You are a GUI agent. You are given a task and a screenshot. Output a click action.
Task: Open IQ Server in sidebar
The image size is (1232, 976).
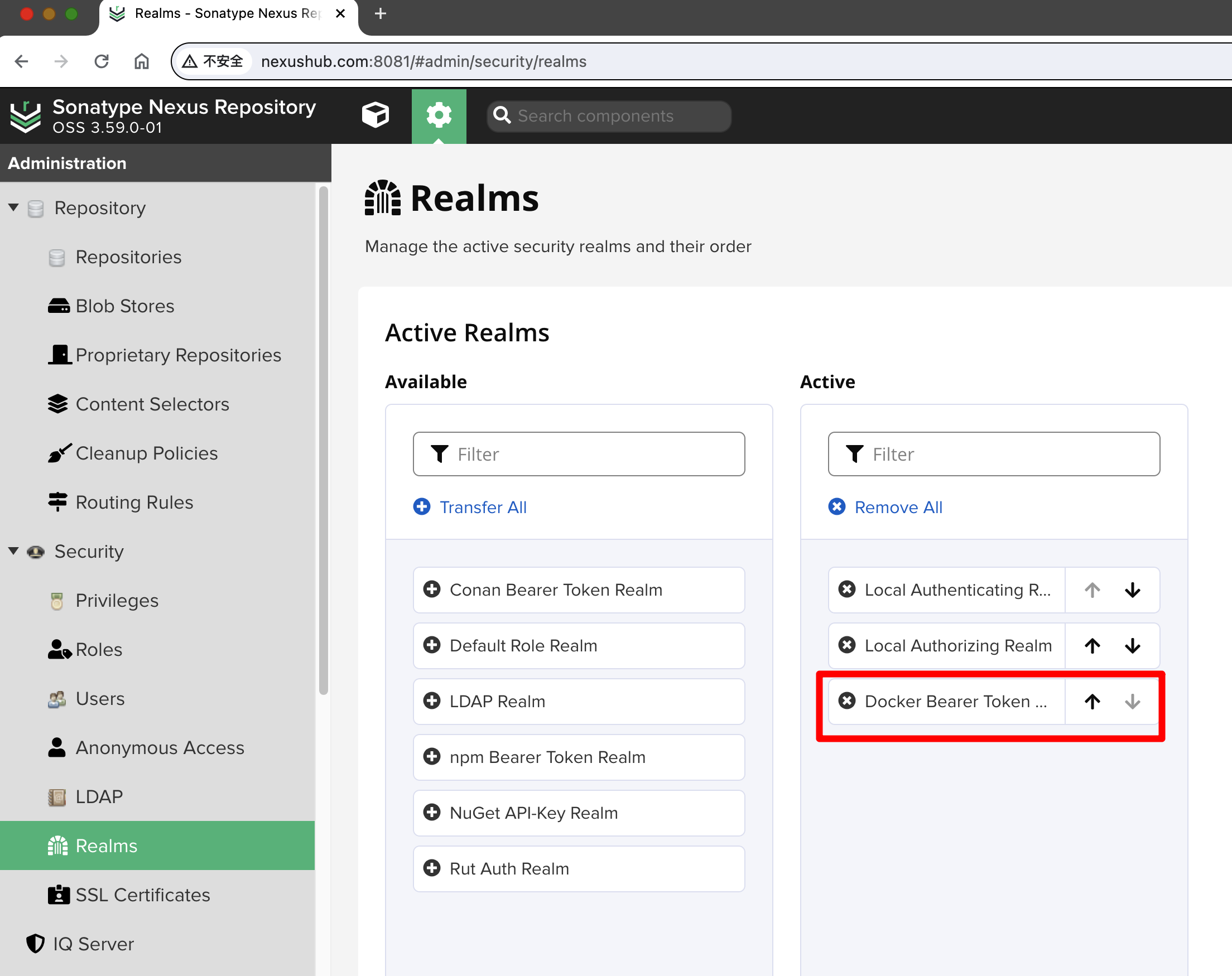tap(93, 944)
